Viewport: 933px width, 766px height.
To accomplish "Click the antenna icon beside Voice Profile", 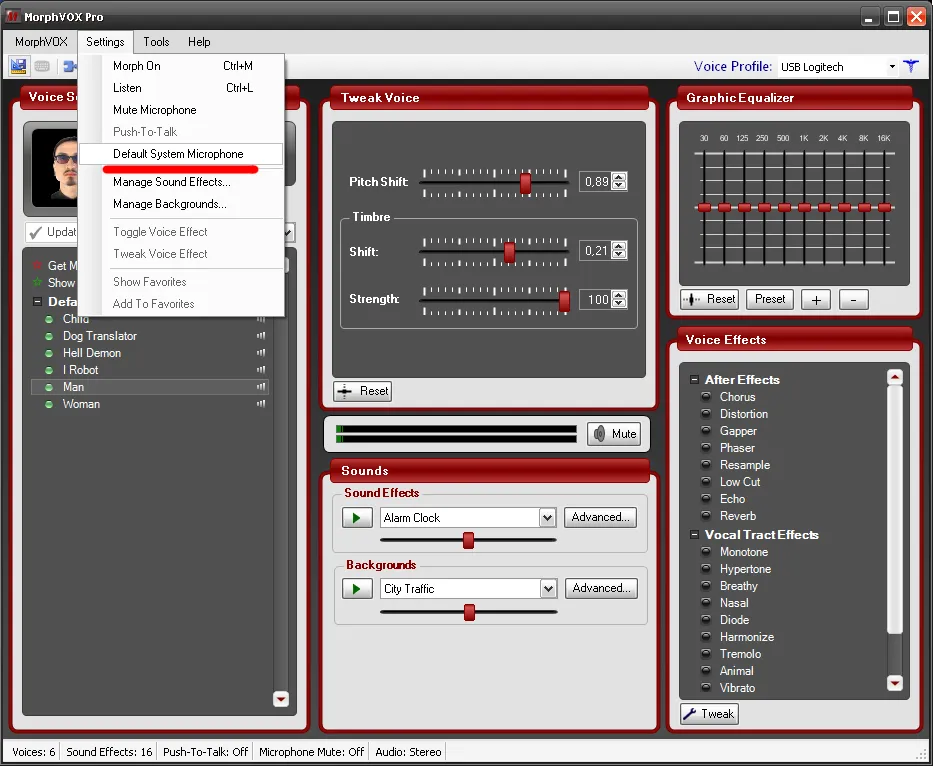I will tap(910, 67).
